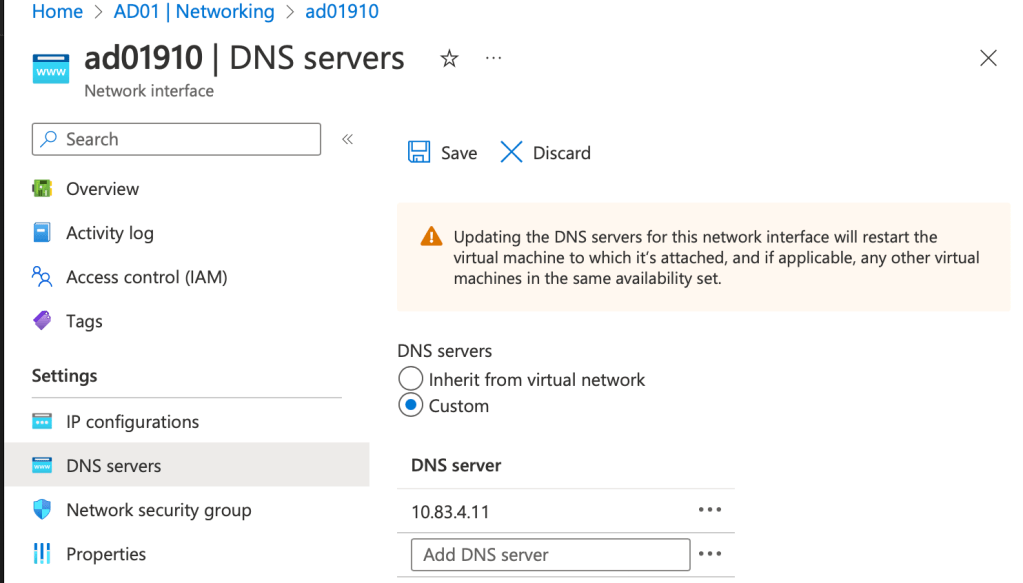Click the Access control (IAM) people icon
Image resolution: width=1023 pixels, height=583 pixels.
point(42,277)
